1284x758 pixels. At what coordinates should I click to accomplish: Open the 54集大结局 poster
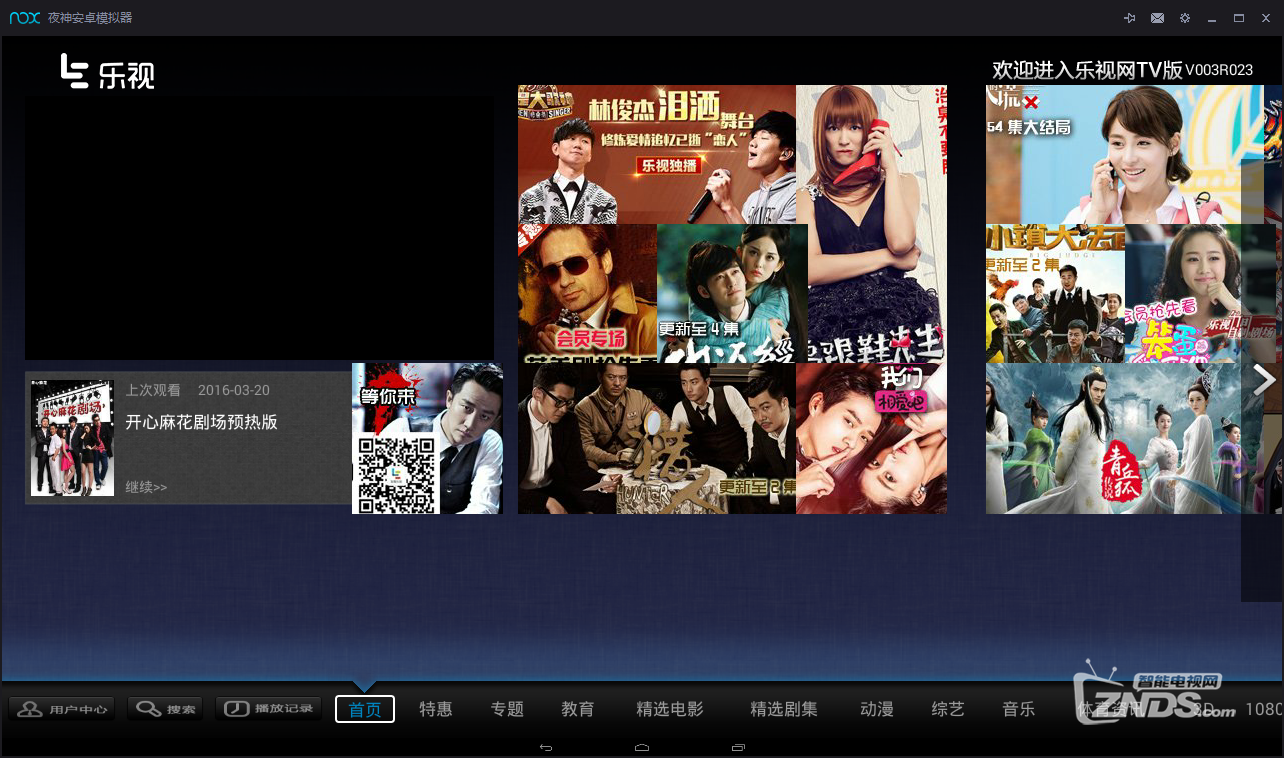1125,154
